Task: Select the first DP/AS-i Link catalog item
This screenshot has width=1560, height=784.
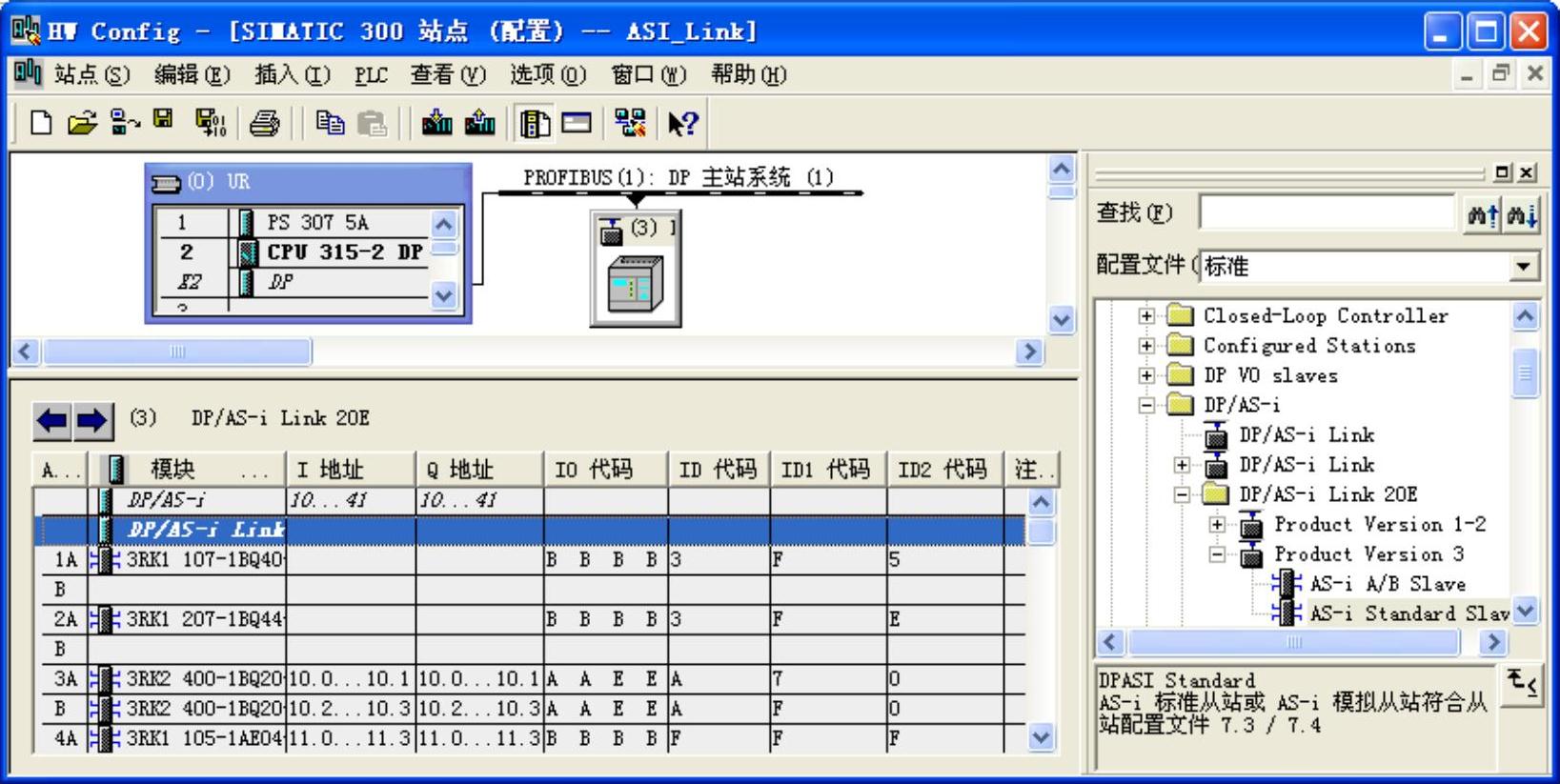Action: pos(1307,435)
